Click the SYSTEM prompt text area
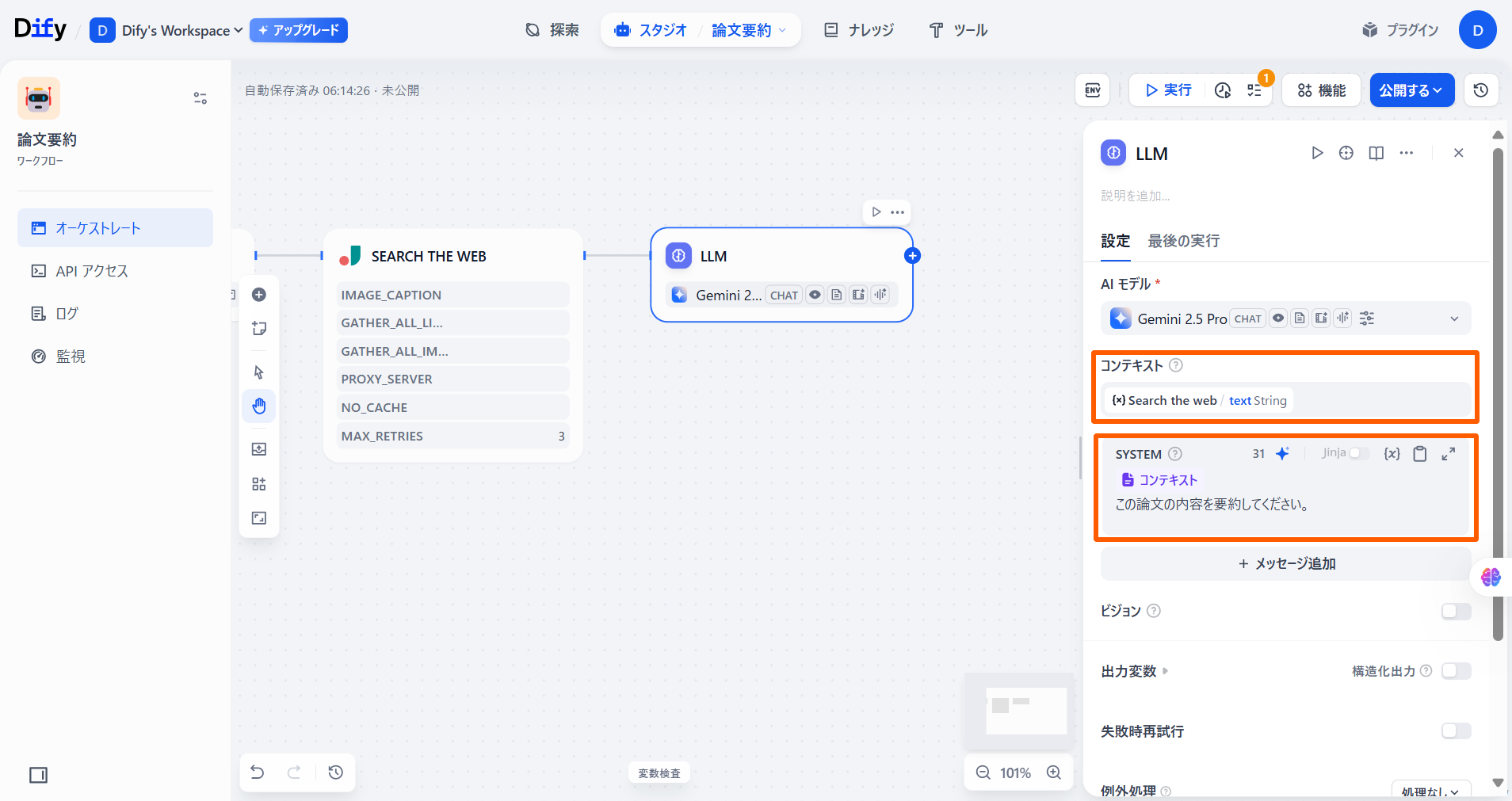Viewport: 1512px width, 801px height. [1284, 505]
